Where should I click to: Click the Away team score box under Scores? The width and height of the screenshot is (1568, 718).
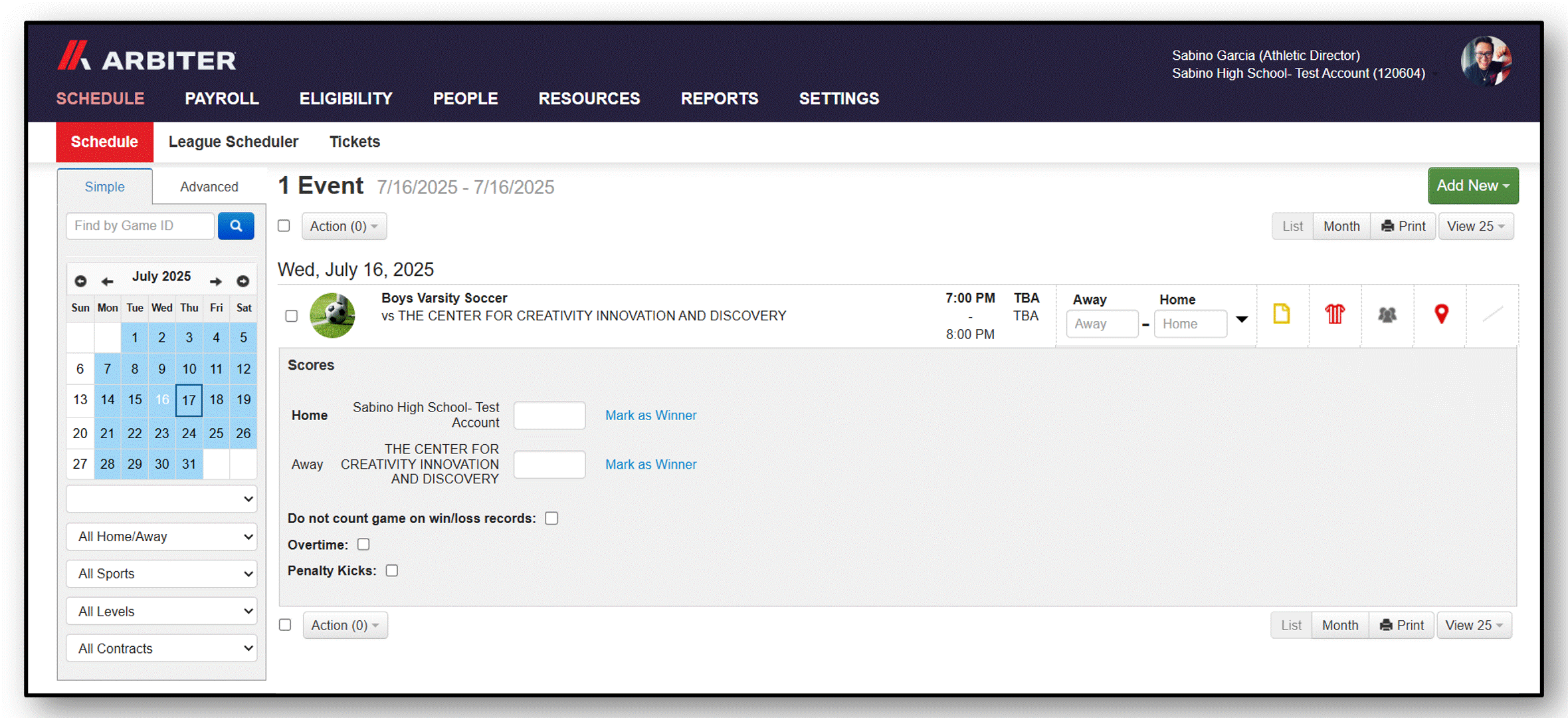pos(549,465)
